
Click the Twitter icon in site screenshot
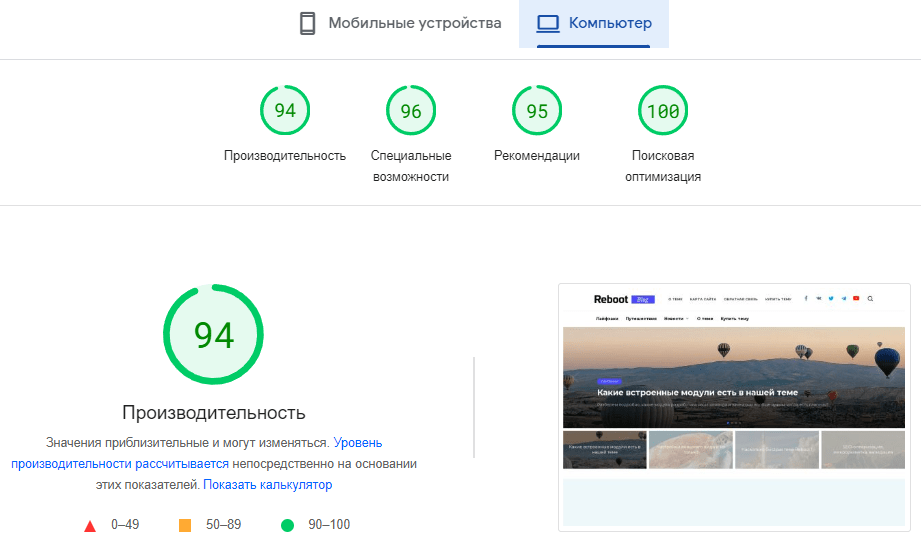pos(831,298)
